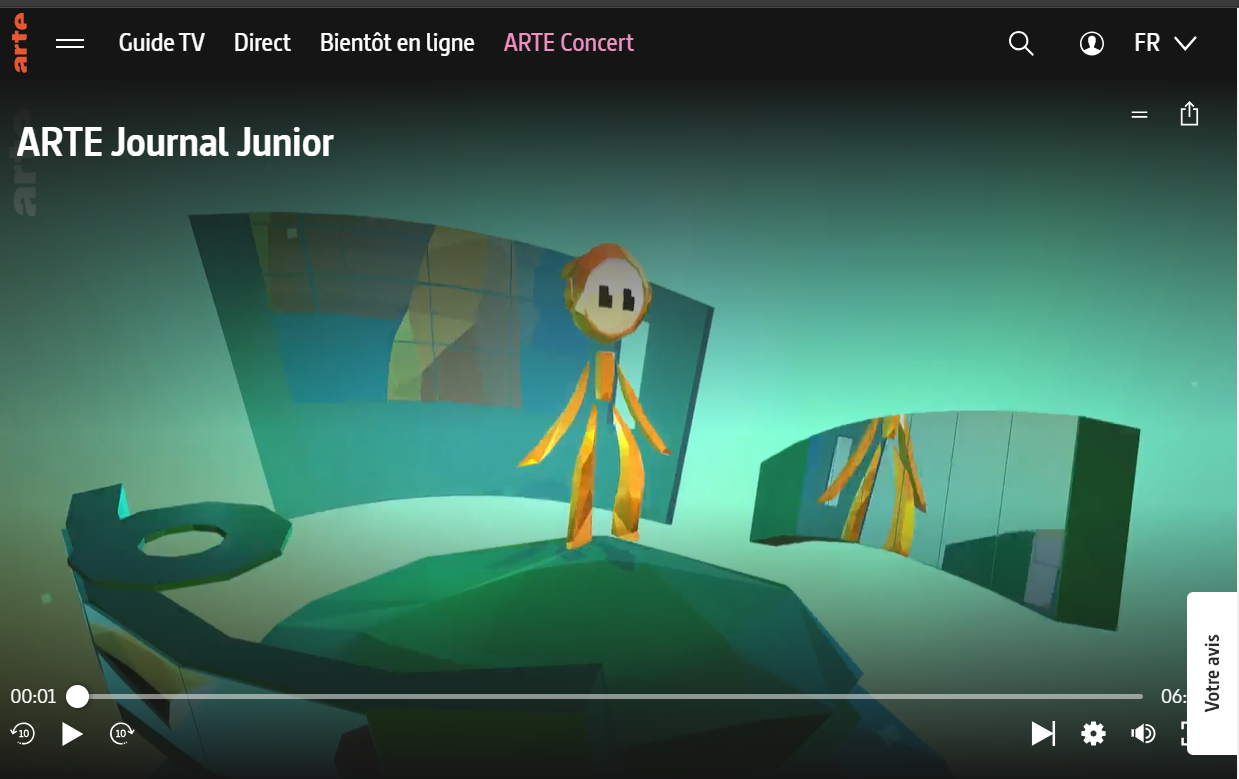Open the Guide TV page

tap(162, 43)
